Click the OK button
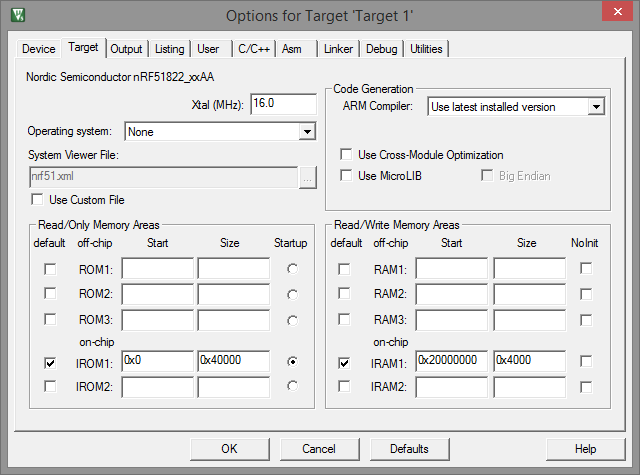640x475 pixels. pos(230,449)
